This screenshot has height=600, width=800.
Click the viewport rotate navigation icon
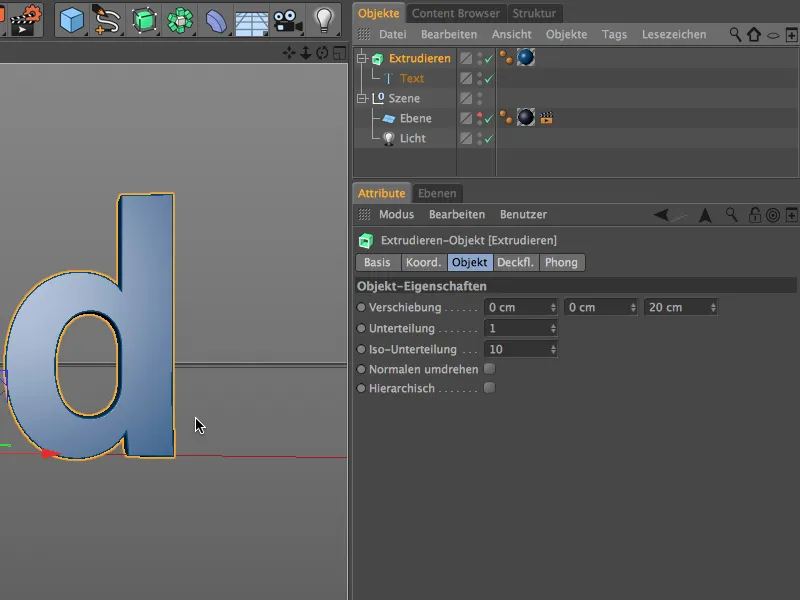pyautogui.click(x=322, y=53)
